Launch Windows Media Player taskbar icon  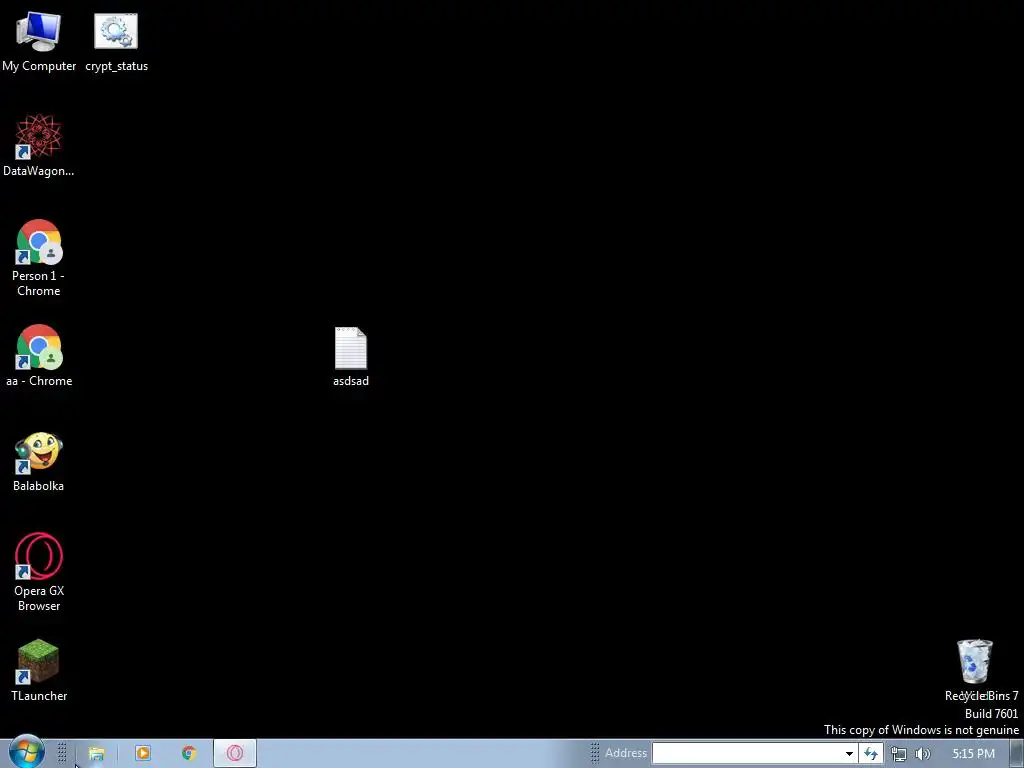143,754
